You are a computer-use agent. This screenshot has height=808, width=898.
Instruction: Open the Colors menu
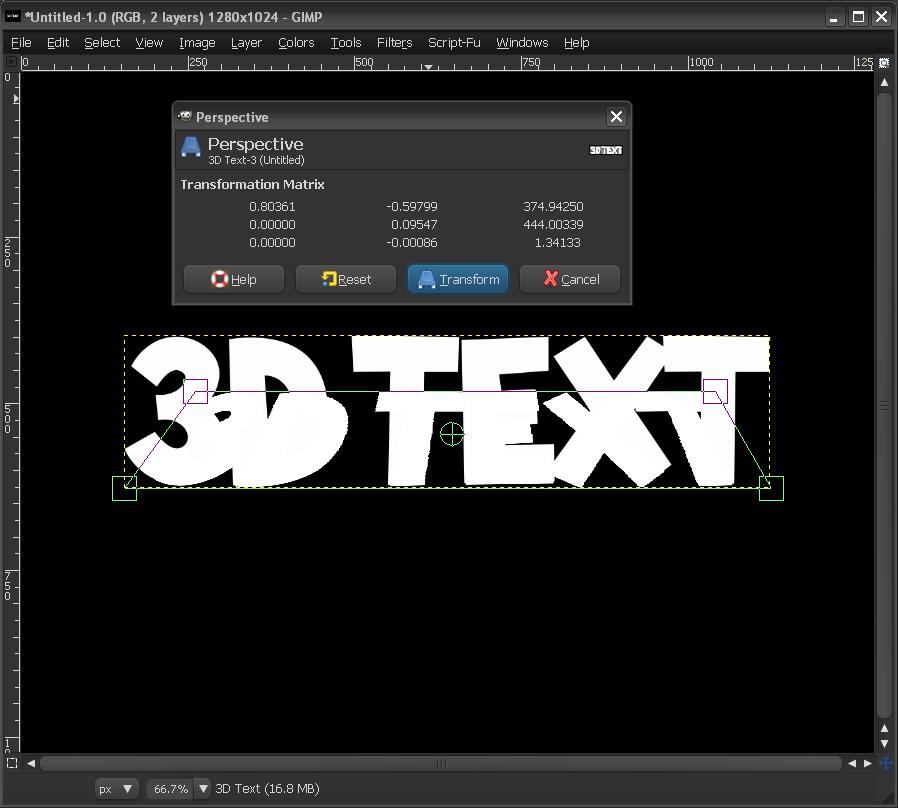pyautogui.click(x=296, y=42)
